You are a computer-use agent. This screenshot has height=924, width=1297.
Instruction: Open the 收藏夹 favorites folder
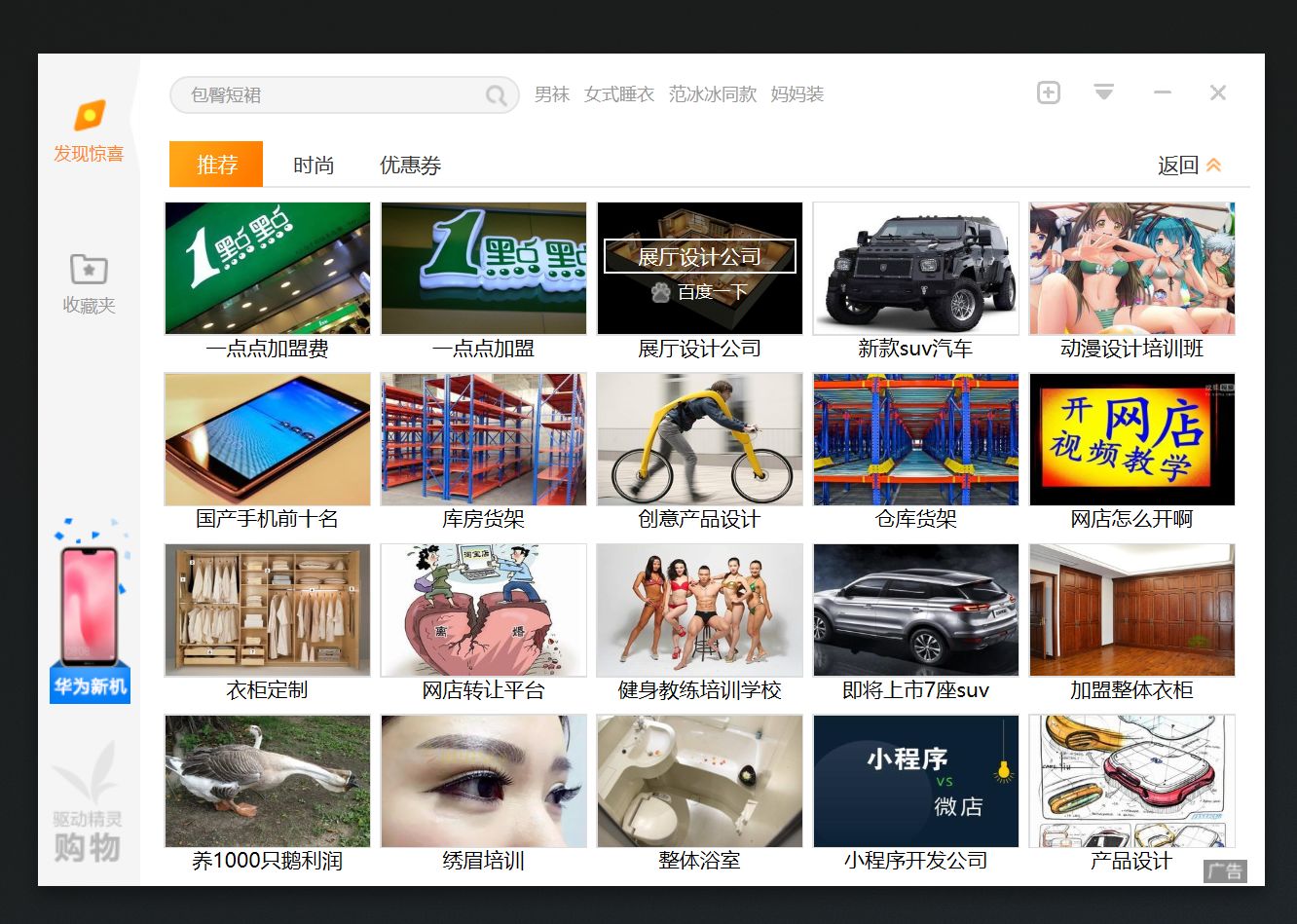pos(89,279)
